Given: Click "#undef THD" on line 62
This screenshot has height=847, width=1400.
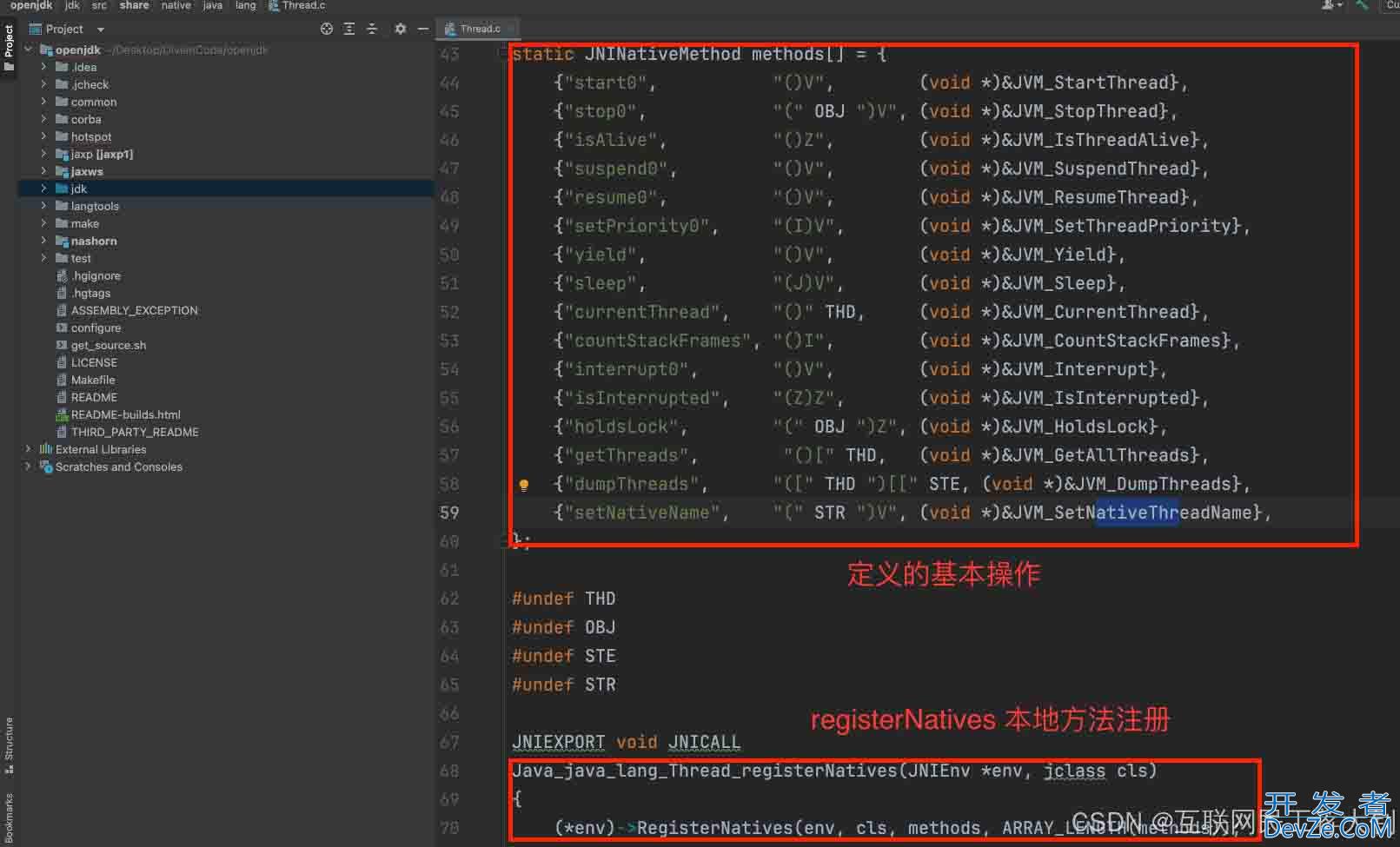Looking at the screenshot, I should [x=563, y=599].
